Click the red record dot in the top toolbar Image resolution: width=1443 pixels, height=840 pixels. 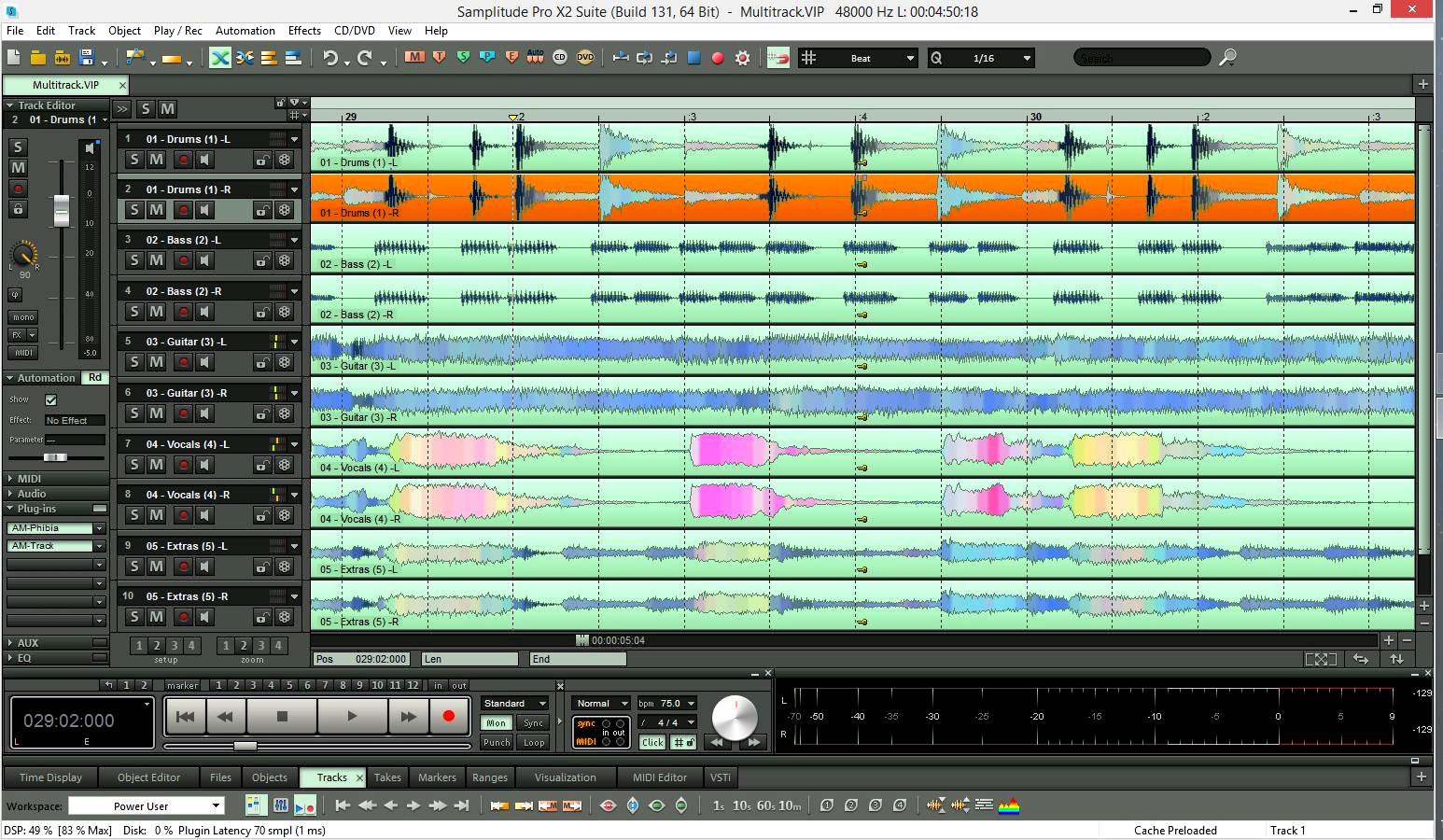[718, 58]
